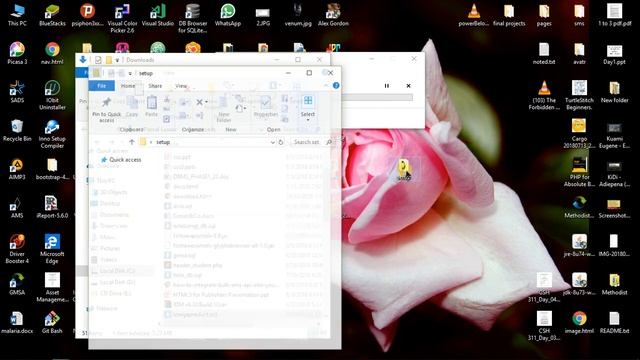
Task: Select the Visual Studio desktop shortcut
Action: (158, 16)
